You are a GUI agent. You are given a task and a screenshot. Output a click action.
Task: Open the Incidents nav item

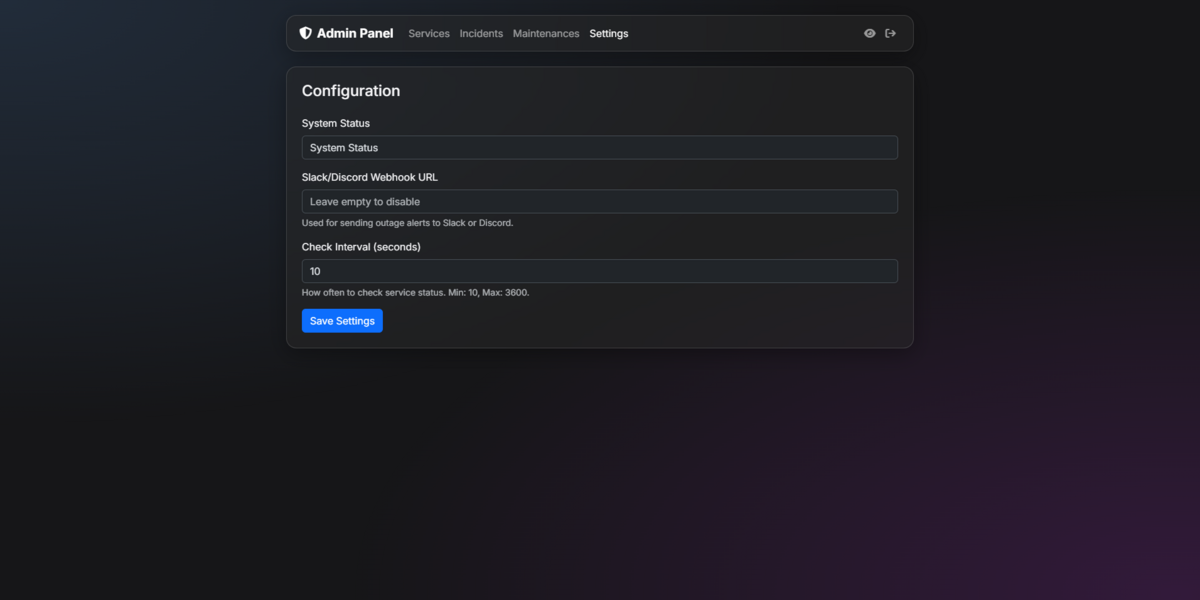[481, 33]
